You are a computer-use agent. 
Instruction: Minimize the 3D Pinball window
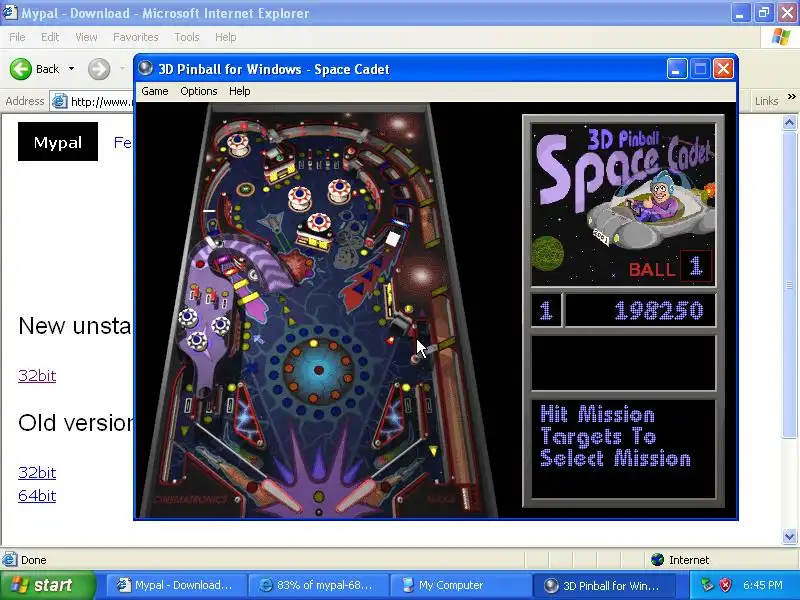(x=677, y=69)
